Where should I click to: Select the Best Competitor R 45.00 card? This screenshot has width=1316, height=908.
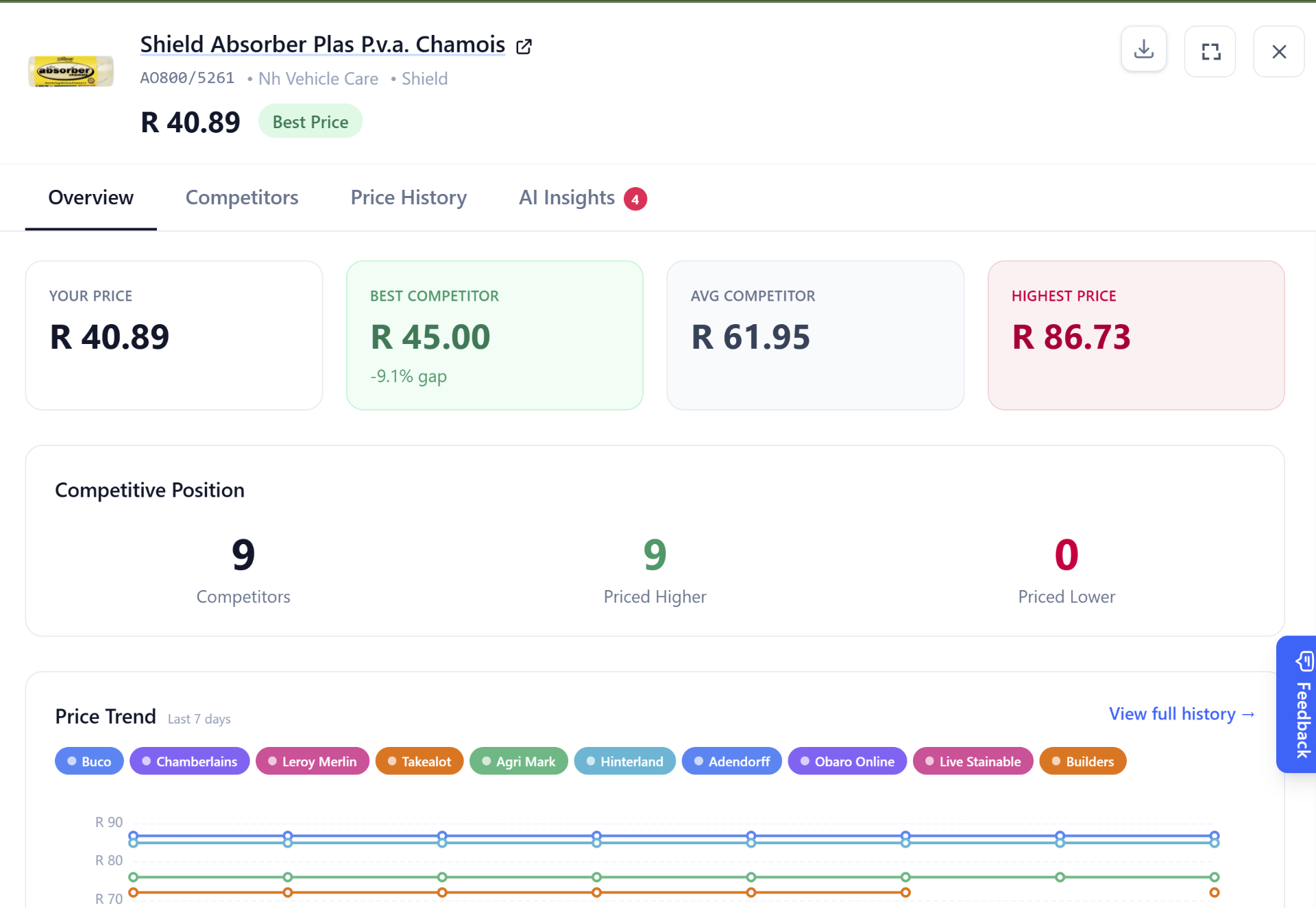pos(495,335)
